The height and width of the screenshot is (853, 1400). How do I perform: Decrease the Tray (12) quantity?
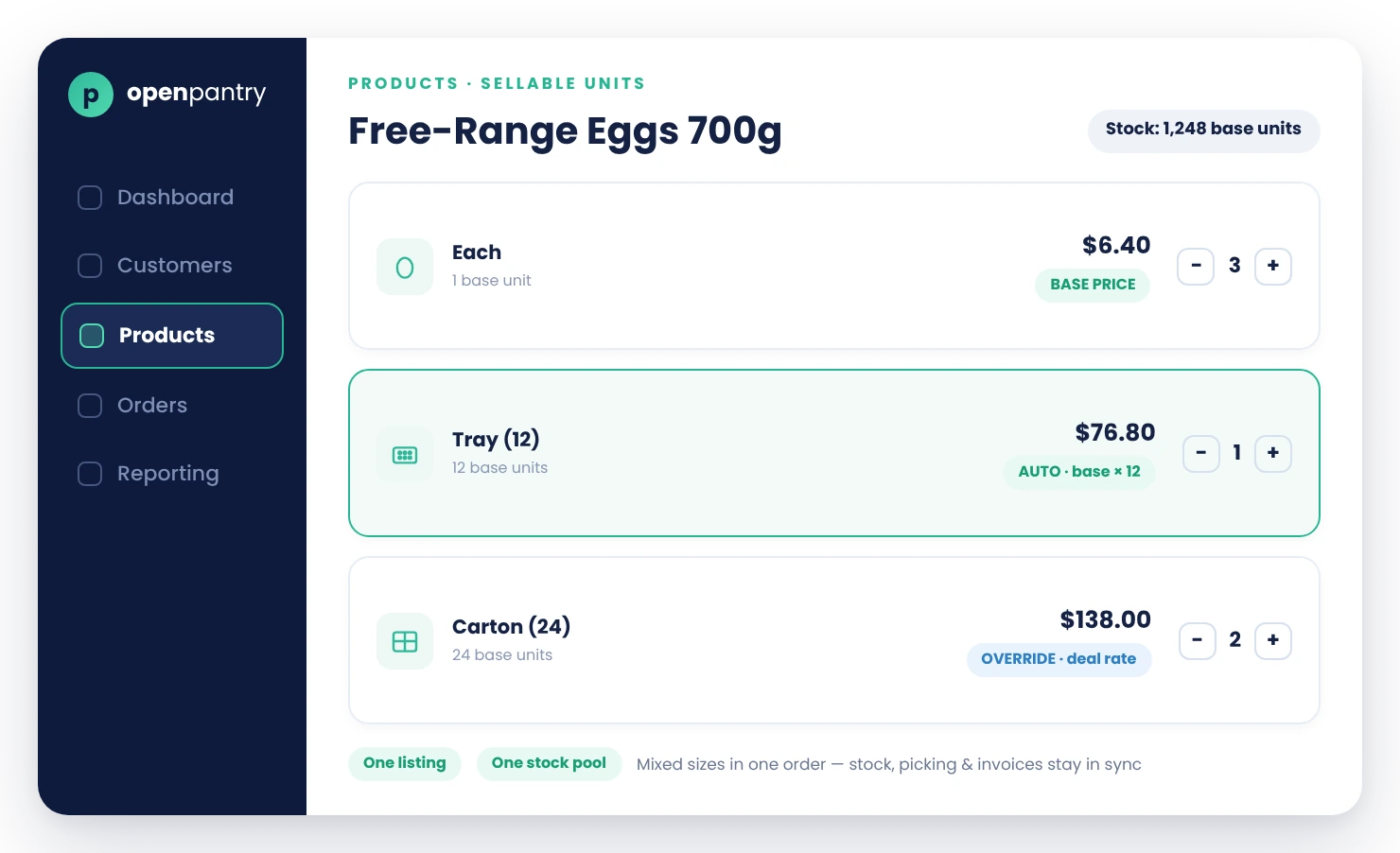pyautogui.click(x=1201, y=453)
